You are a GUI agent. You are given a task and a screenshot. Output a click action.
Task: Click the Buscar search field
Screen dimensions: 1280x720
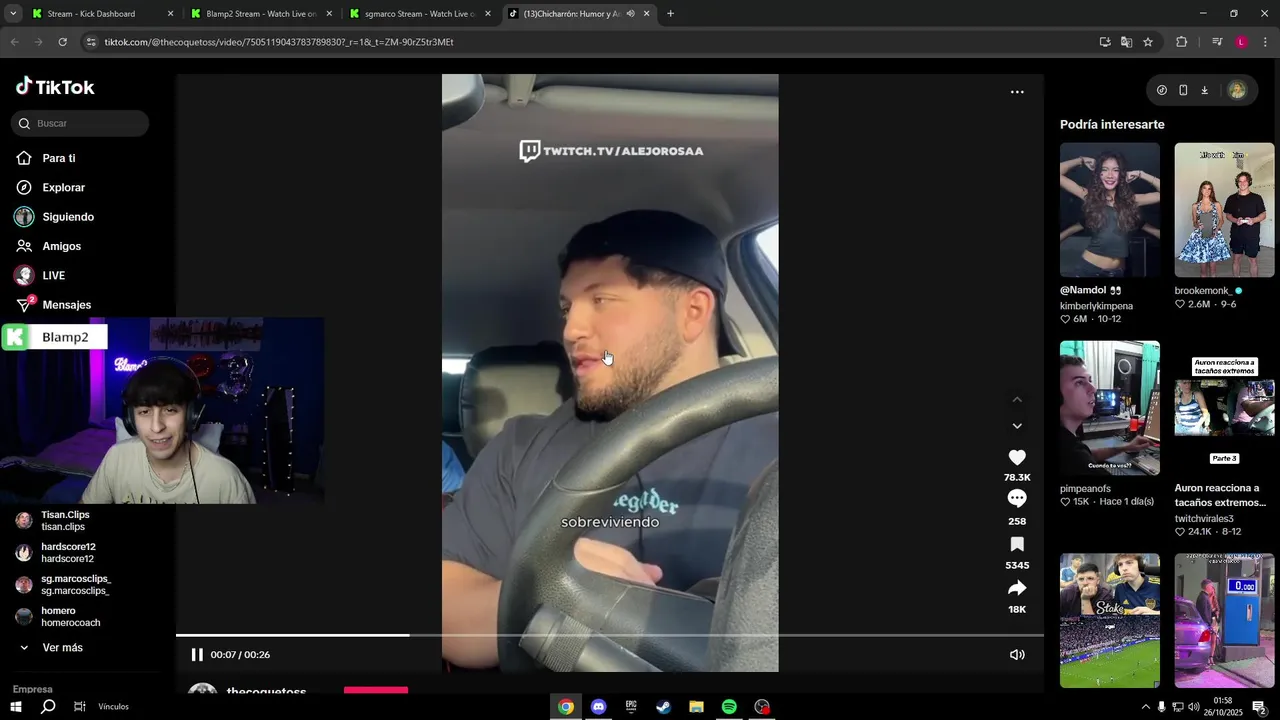pyautogui.click(x=80, y=123)
